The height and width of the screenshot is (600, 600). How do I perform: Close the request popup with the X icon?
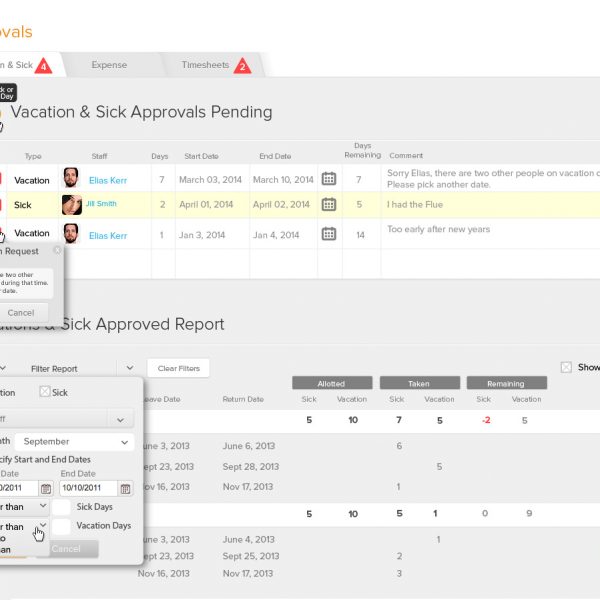point(57,251)
